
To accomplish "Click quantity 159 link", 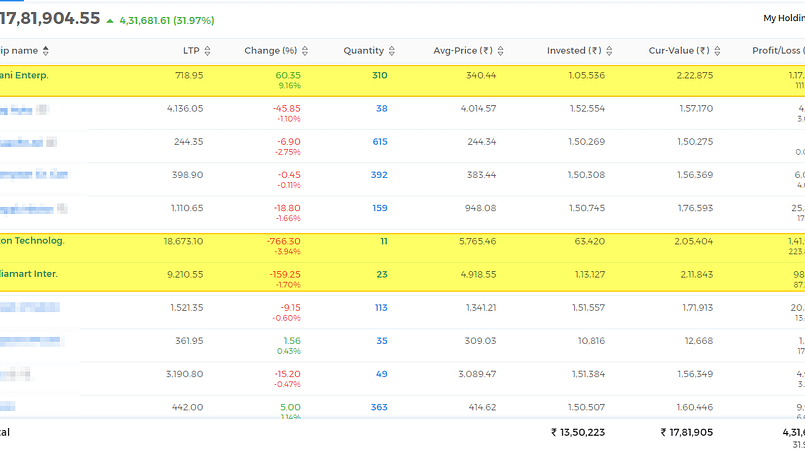I will tap(380, 209).
